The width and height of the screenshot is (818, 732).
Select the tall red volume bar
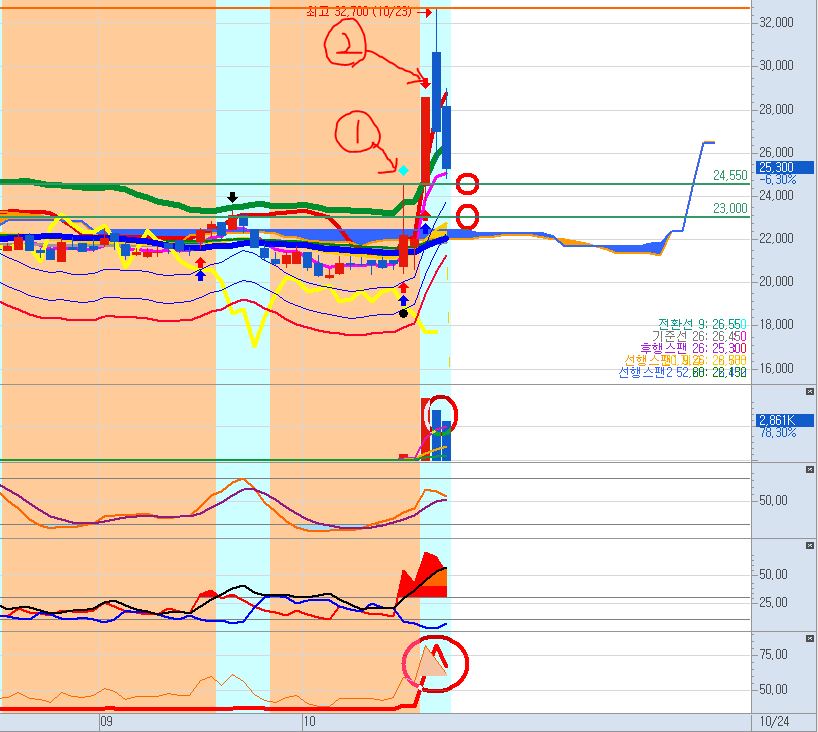426,429
